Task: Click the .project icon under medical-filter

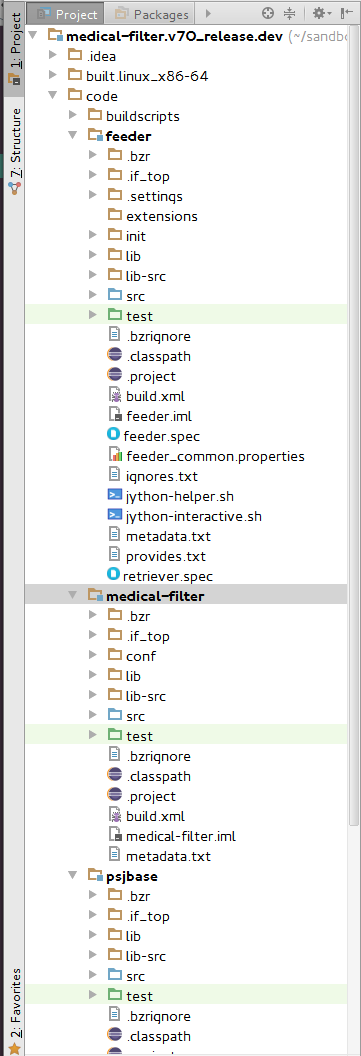Action: point(114,796)
